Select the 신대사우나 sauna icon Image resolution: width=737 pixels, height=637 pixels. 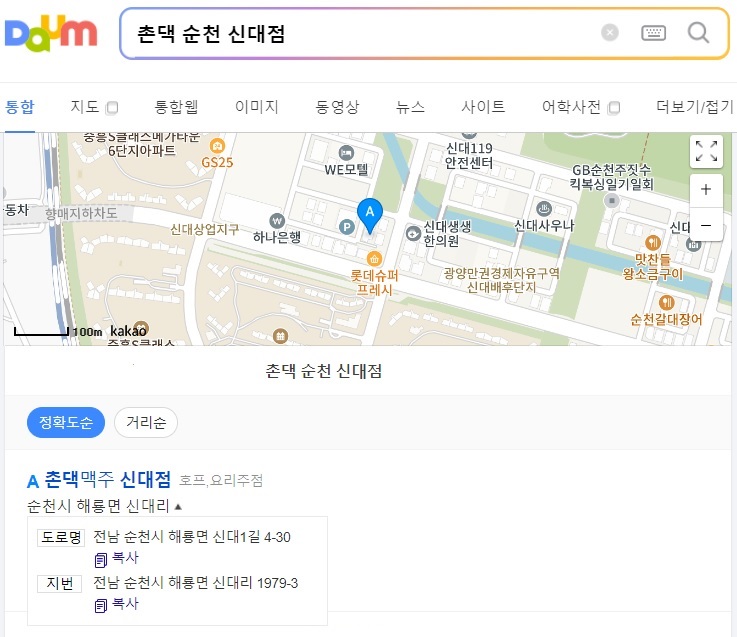pos(544,208)
